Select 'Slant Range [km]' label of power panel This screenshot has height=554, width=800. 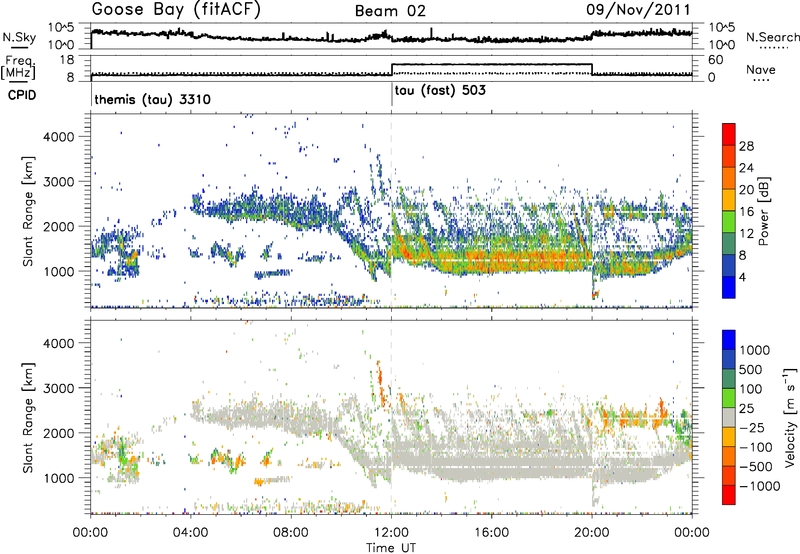tap(28, 211)
